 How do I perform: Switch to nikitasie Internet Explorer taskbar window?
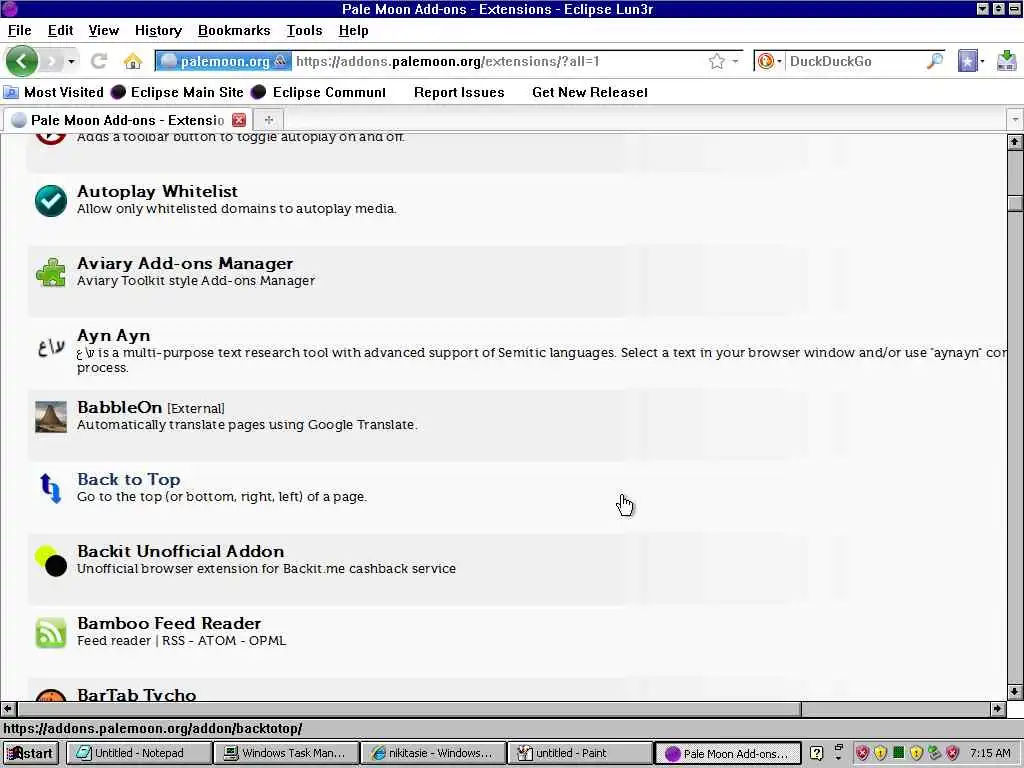434,753
